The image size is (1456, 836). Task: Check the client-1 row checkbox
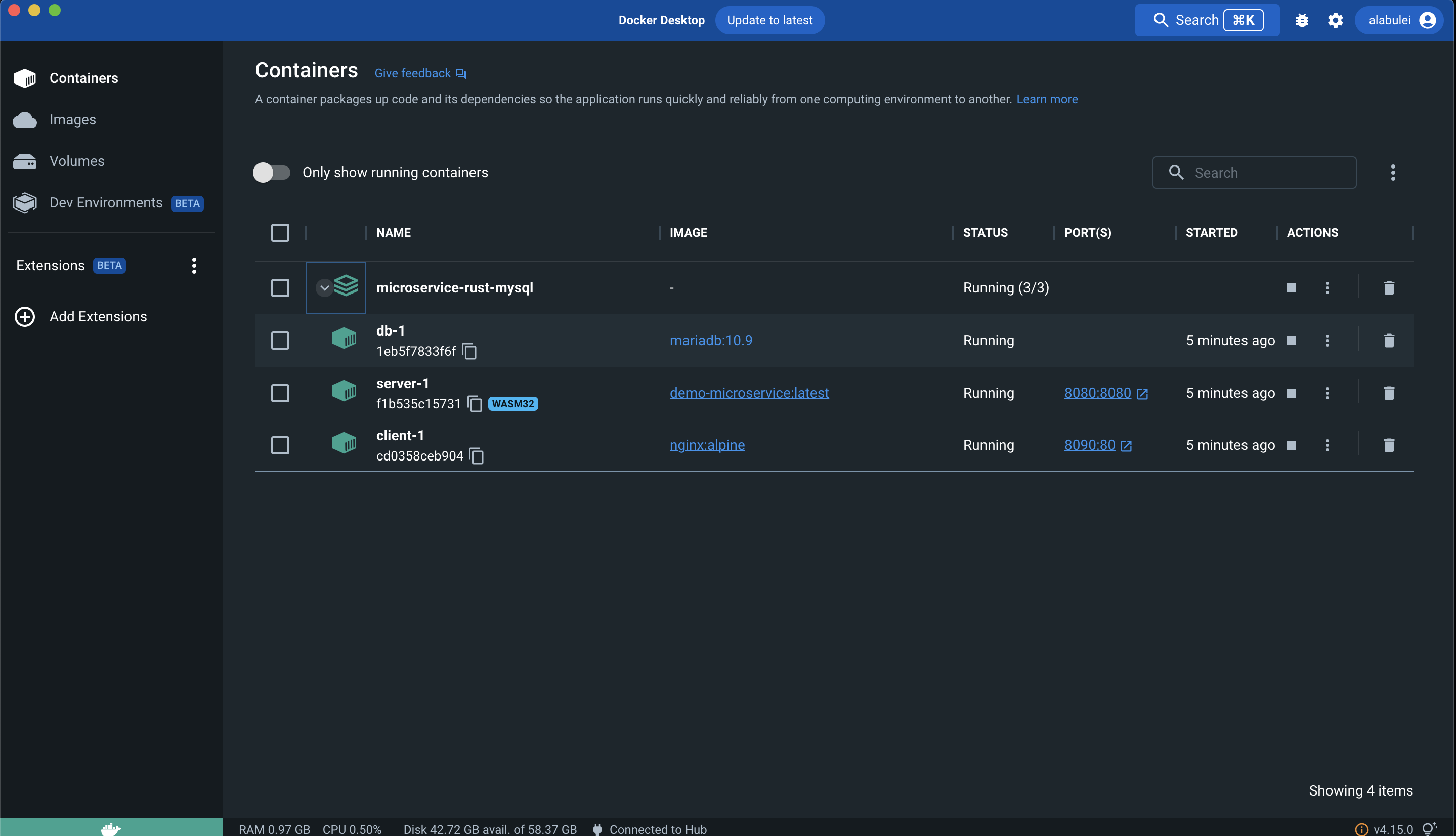click(x=280, y=445)
